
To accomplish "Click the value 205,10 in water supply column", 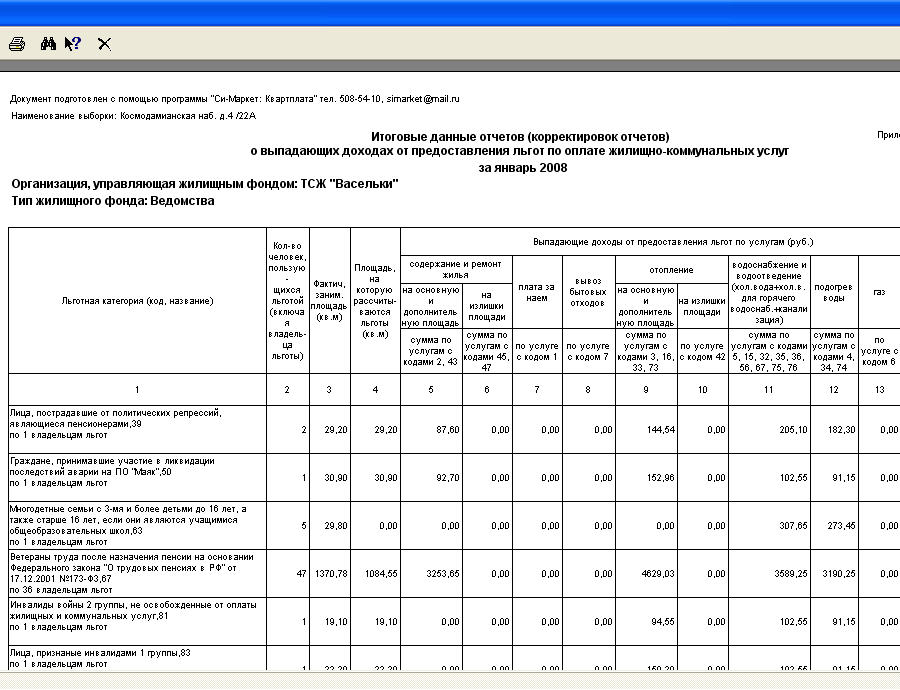I will pyautogui.click(x=793, y=429).
